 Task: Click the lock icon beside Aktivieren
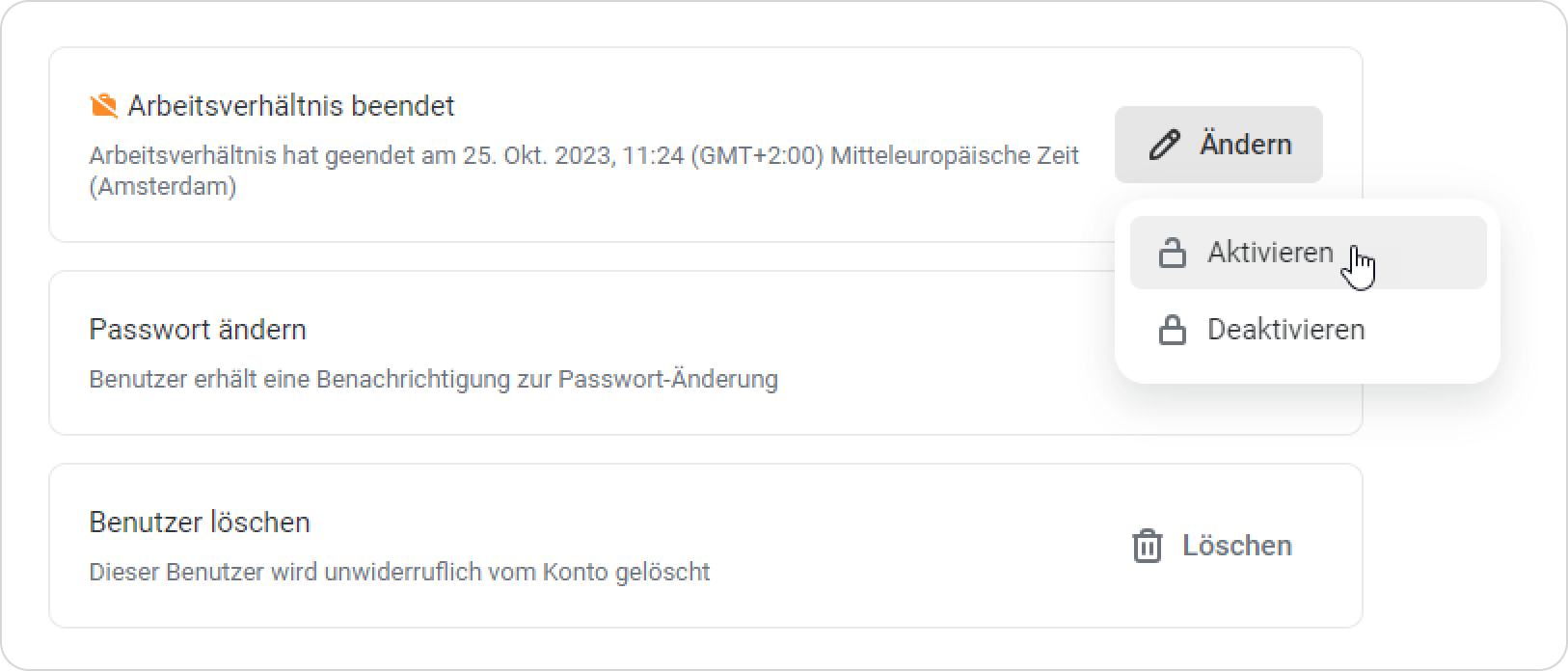coord(1172,254)
